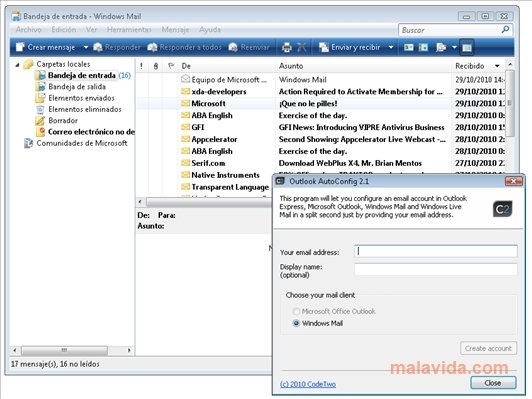Screen dimensions: 532x399
Task: Click the open envelope icon beside Equipo de Microsoft
Action: point(185,79)
